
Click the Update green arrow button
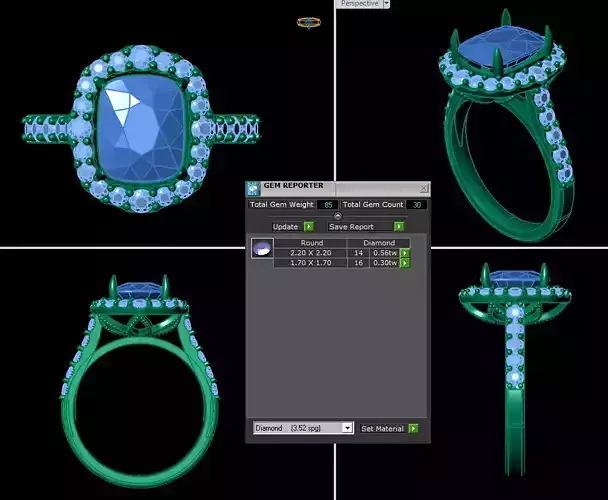click(309, 227)
